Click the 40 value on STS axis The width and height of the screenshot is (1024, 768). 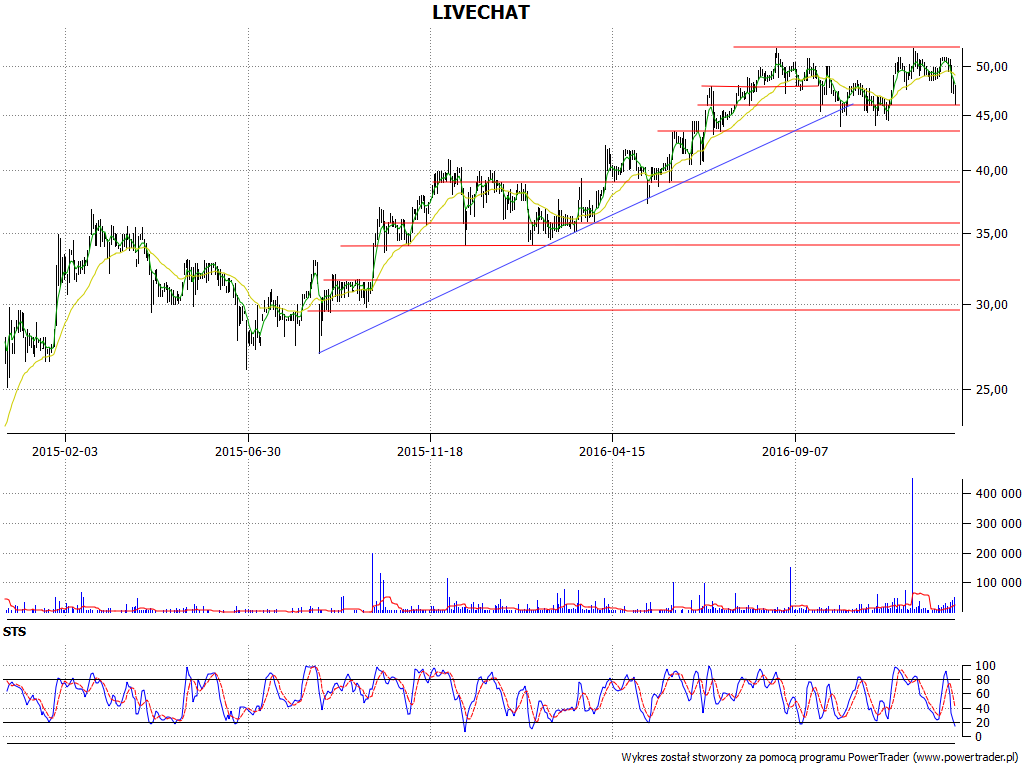(982, 709)
